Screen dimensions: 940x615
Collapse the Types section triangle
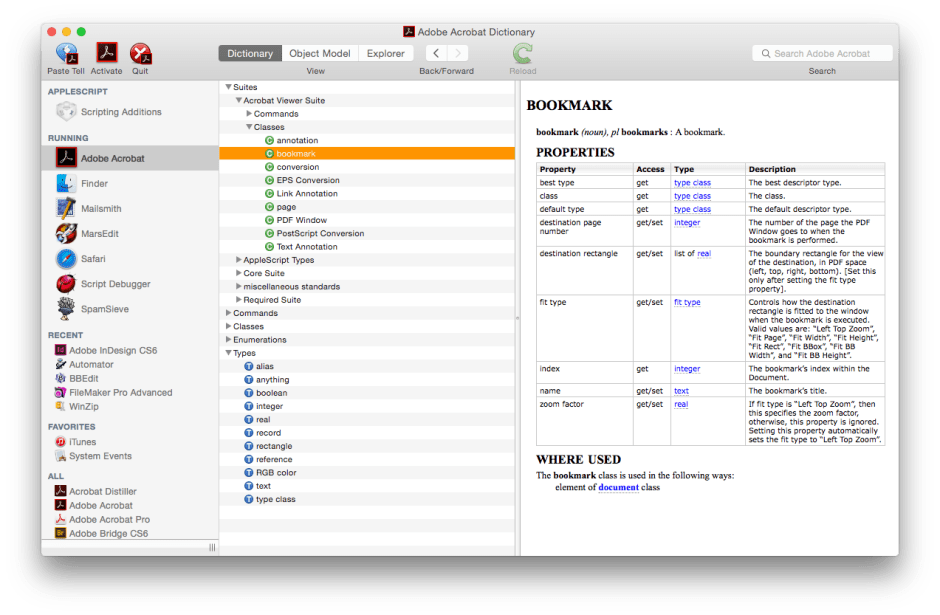coord(228,352)
